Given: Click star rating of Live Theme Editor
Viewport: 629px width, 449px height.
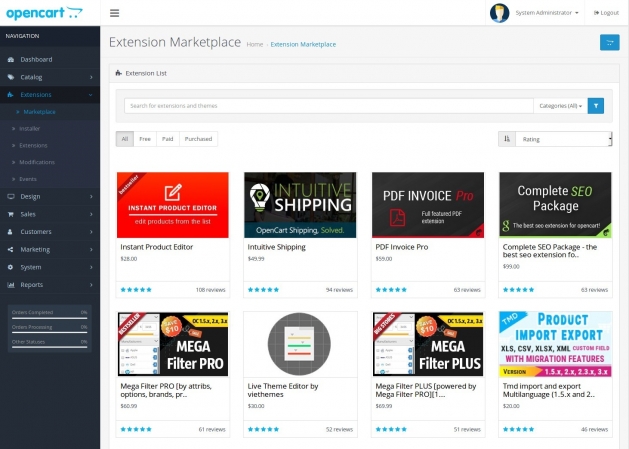Looking at the screenshot, I should click(x=263, y=429).
